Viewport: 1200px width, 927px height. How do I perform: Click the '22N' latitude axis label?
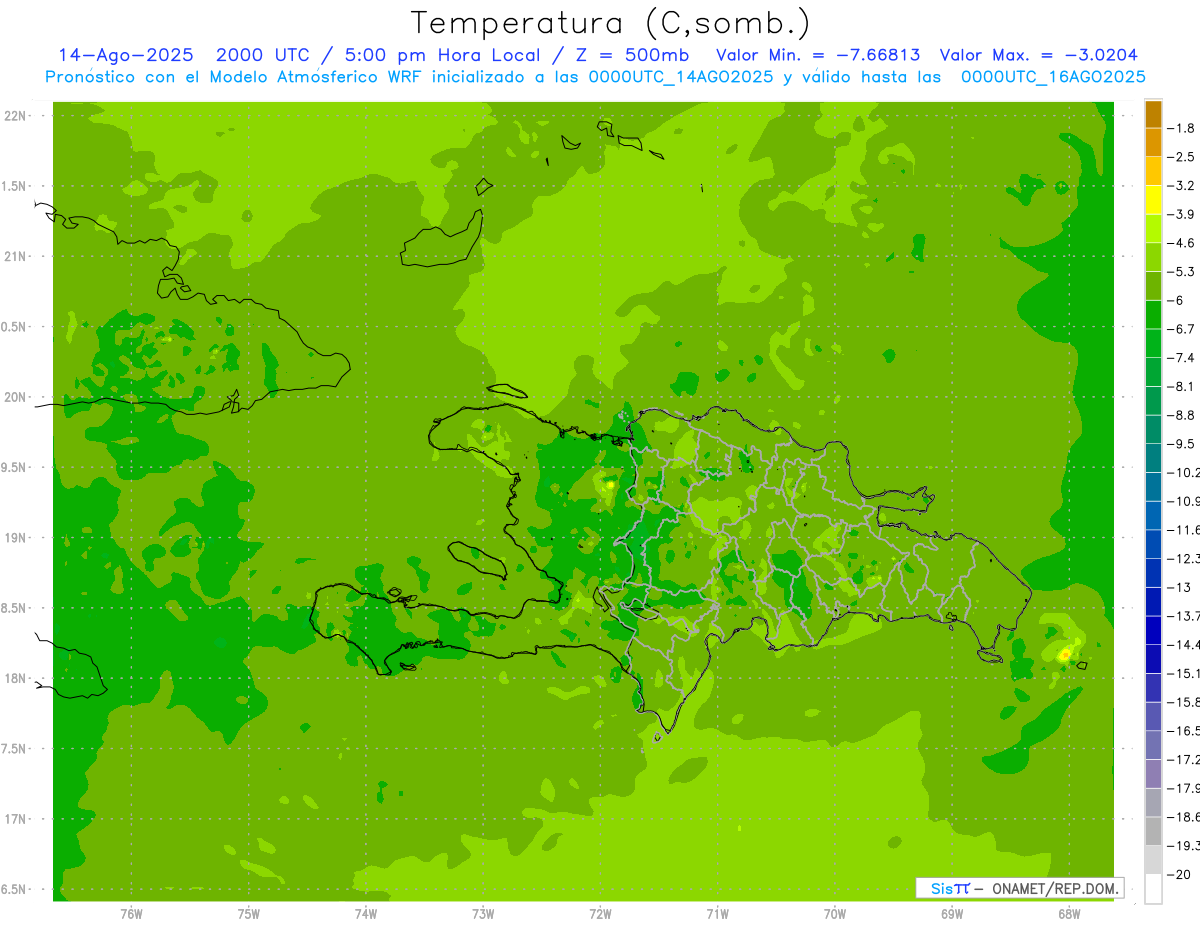[x=16, y=116]
